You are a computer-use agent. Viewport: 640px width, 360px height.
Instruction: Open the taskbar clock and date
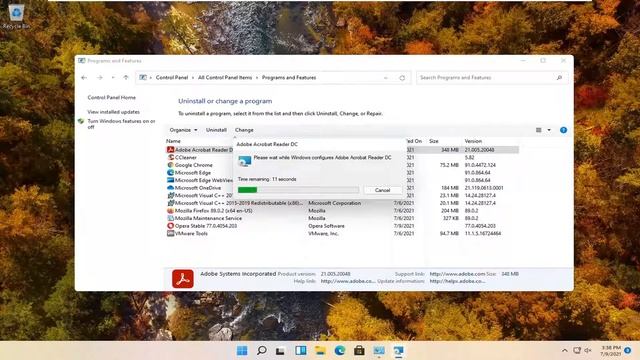tap(611, 351)
